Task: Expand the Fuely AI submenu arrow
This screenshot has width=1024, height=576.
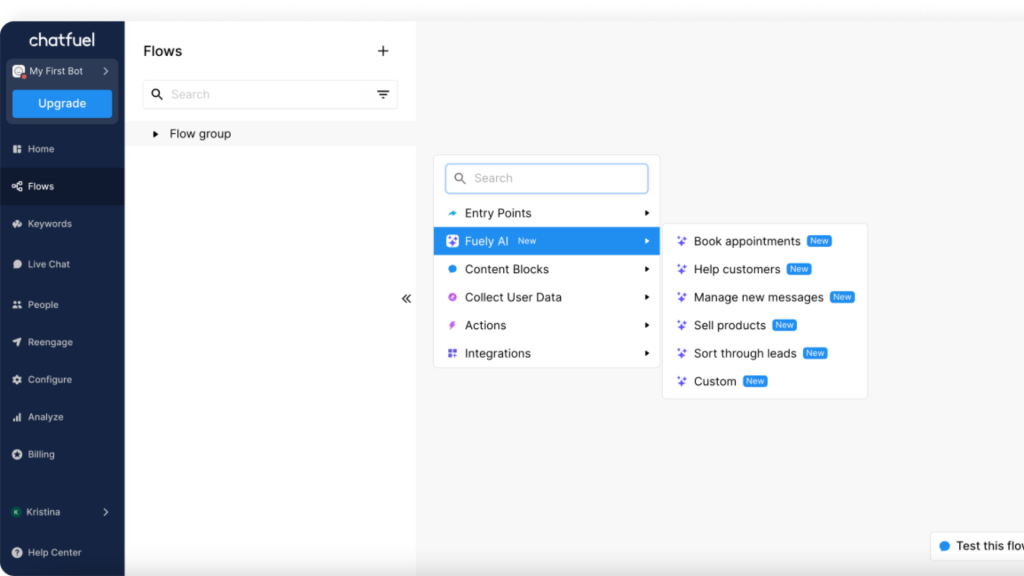Action: click(x=647, y=241)
